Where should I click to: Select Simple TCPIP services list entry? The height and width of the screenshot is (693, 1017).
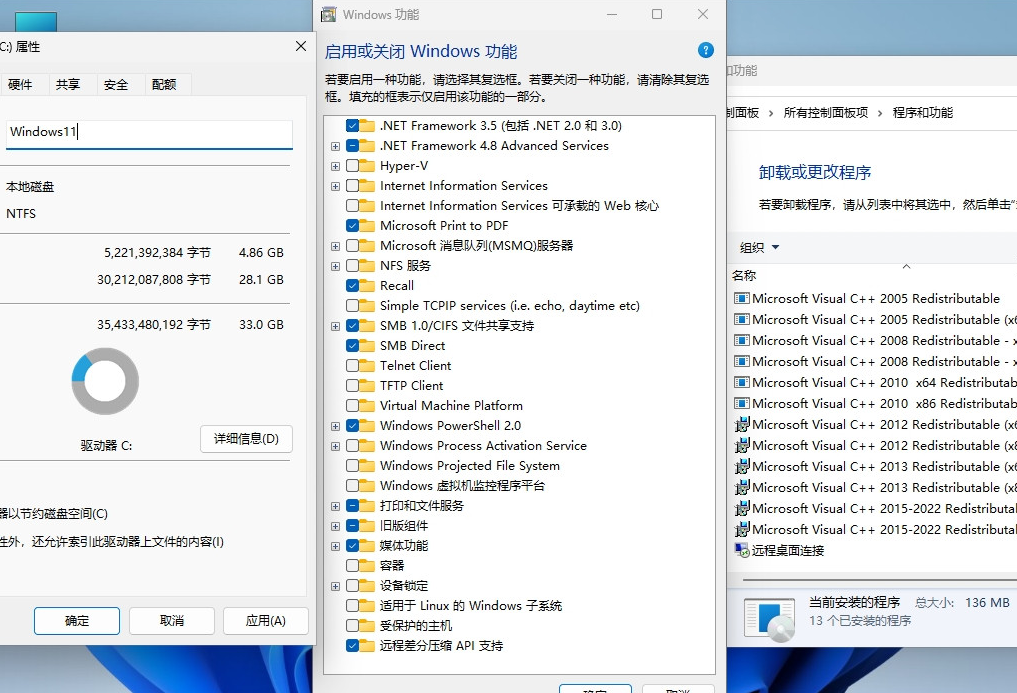510,306
